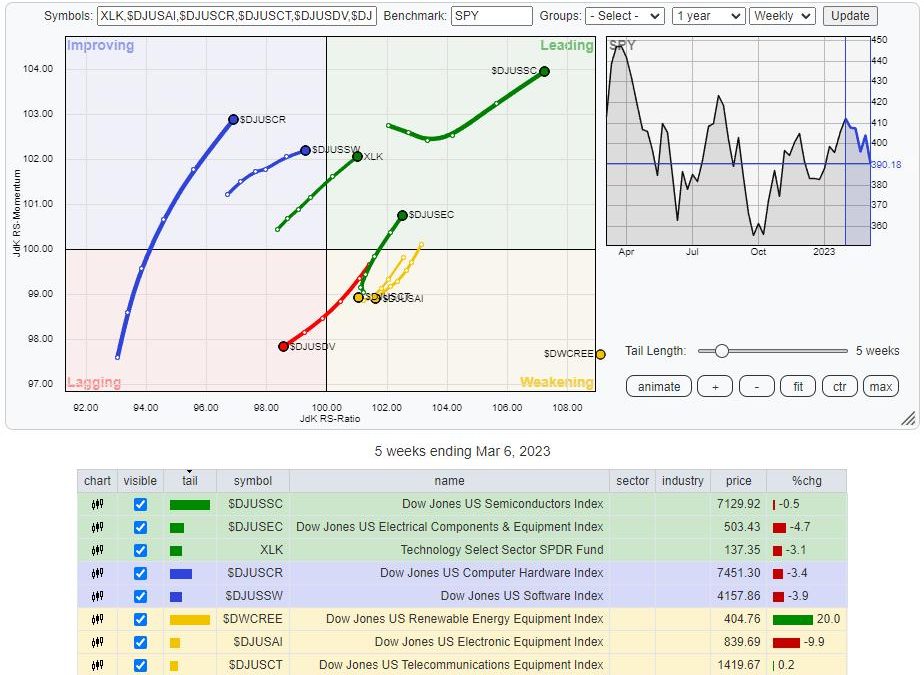The height and width of the screenshot is (675, 924).
Task: Sort table by %chg column
Action: tap(807, 481)
